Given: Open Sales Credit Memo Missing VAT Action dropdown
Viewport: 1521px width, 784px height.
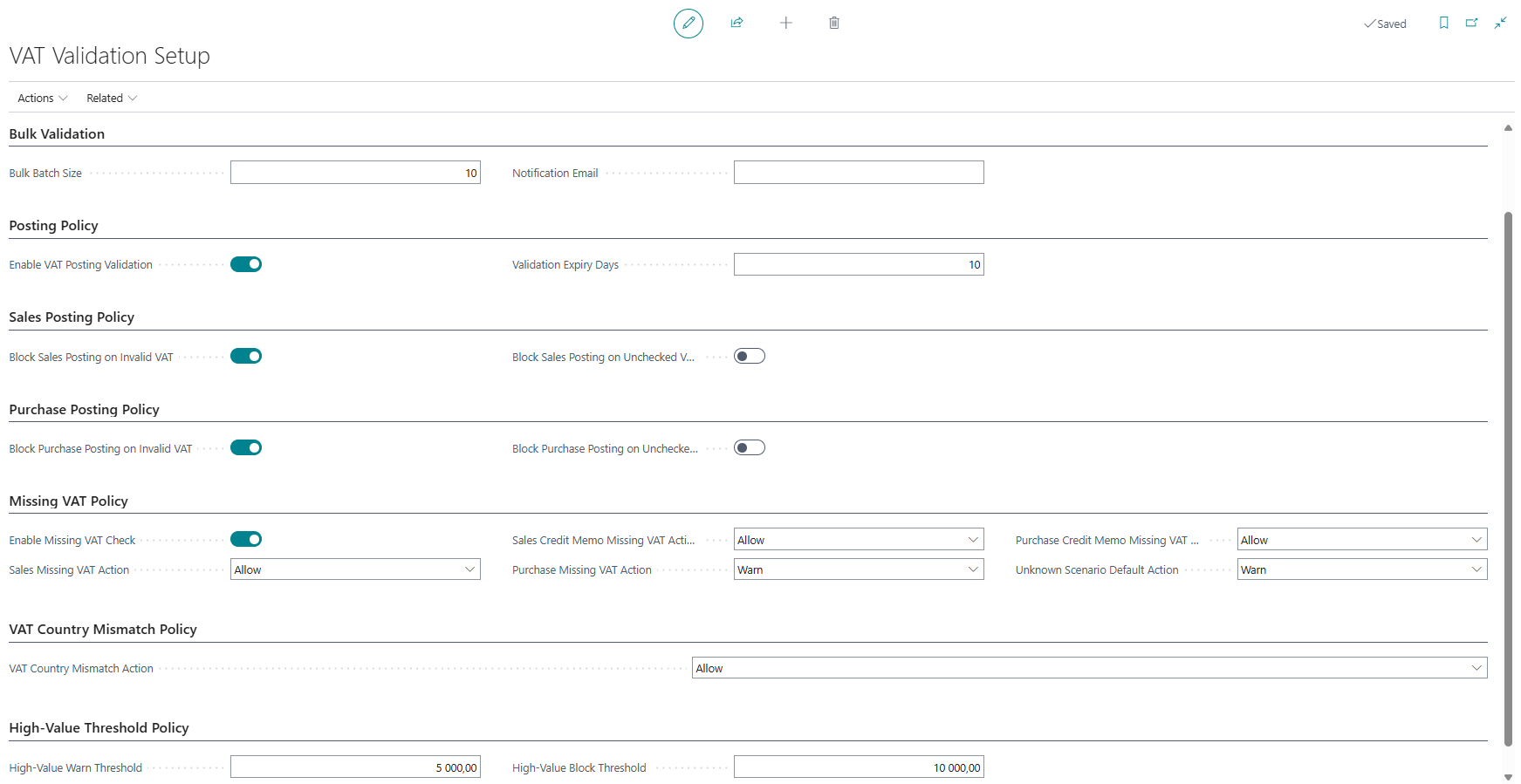Looking at the screenshot, I should pos(859,540).
